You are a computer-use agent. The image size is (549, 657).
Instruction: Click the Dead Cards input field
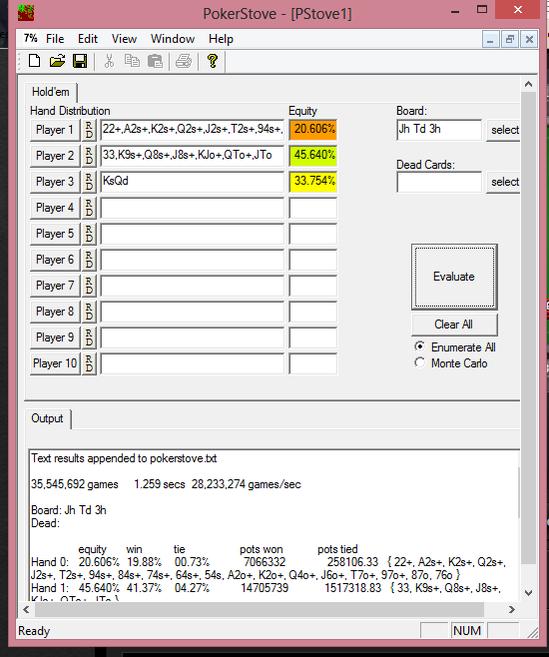(x=439, y=182)
